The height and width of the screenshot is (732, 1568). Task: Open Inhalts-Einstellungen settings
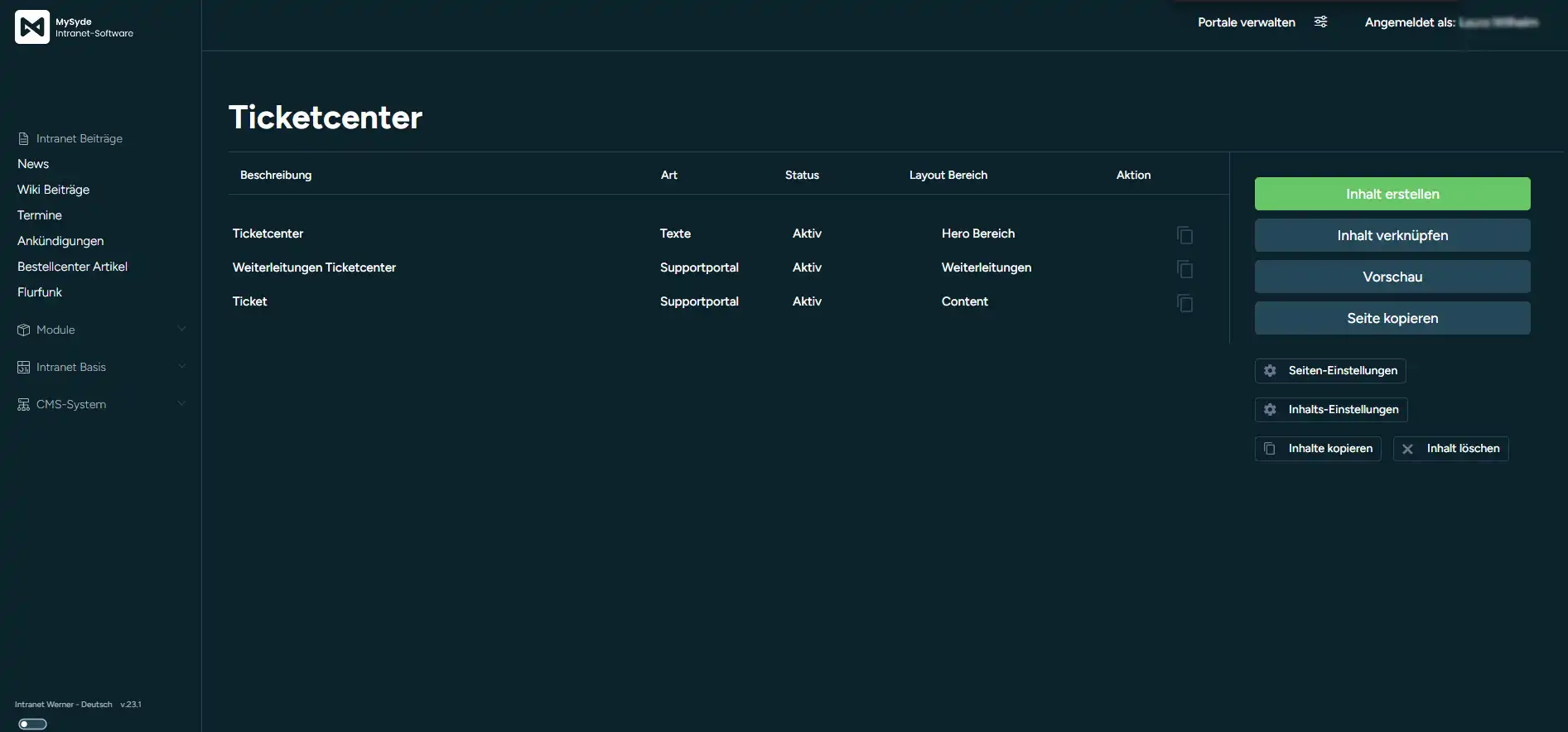pos(1331,409)
